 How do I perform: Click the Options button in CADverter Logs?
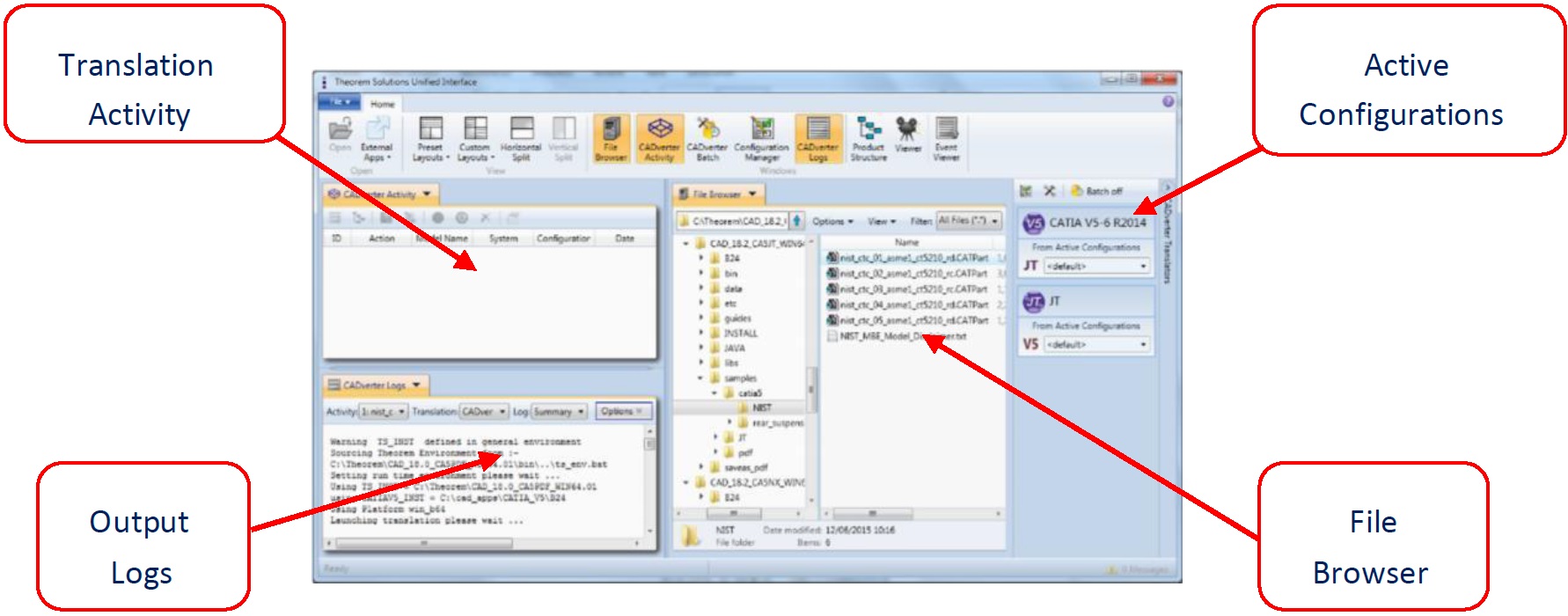[x=622, y=411]
